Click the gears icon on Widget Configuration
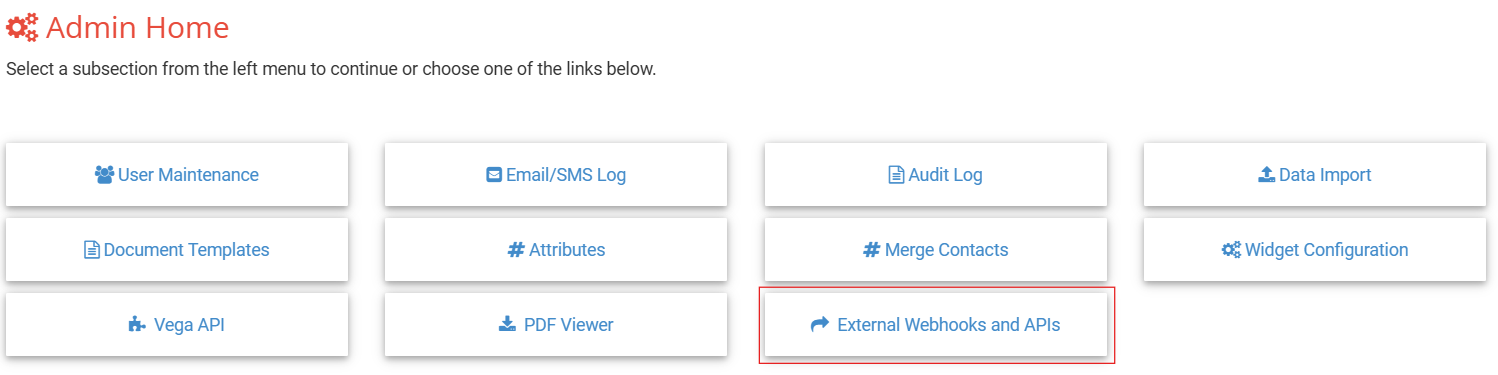The image size is (1498, 375). (x=1232, y=250)
